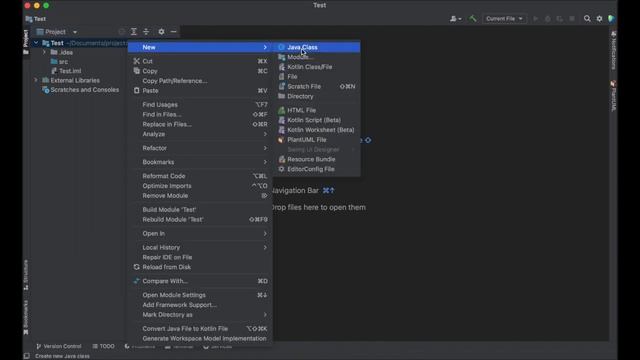Hide the Project panel with minus icon
The height and width of the screenshot is (360, 640).
173,32
